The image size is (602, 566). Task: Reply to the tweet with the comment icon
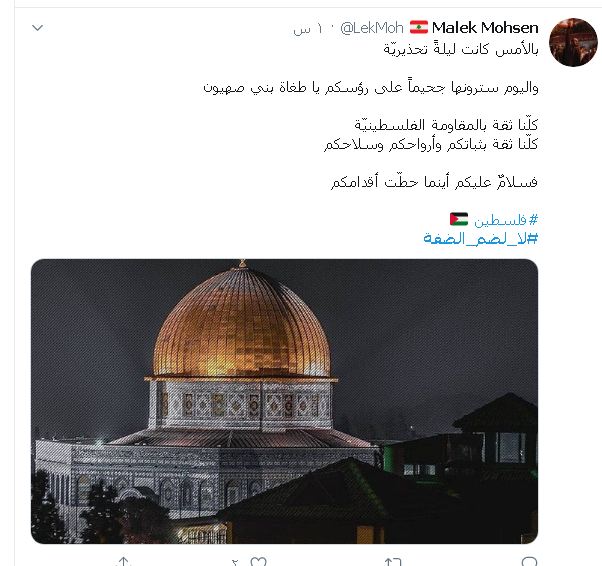point(529,562)
